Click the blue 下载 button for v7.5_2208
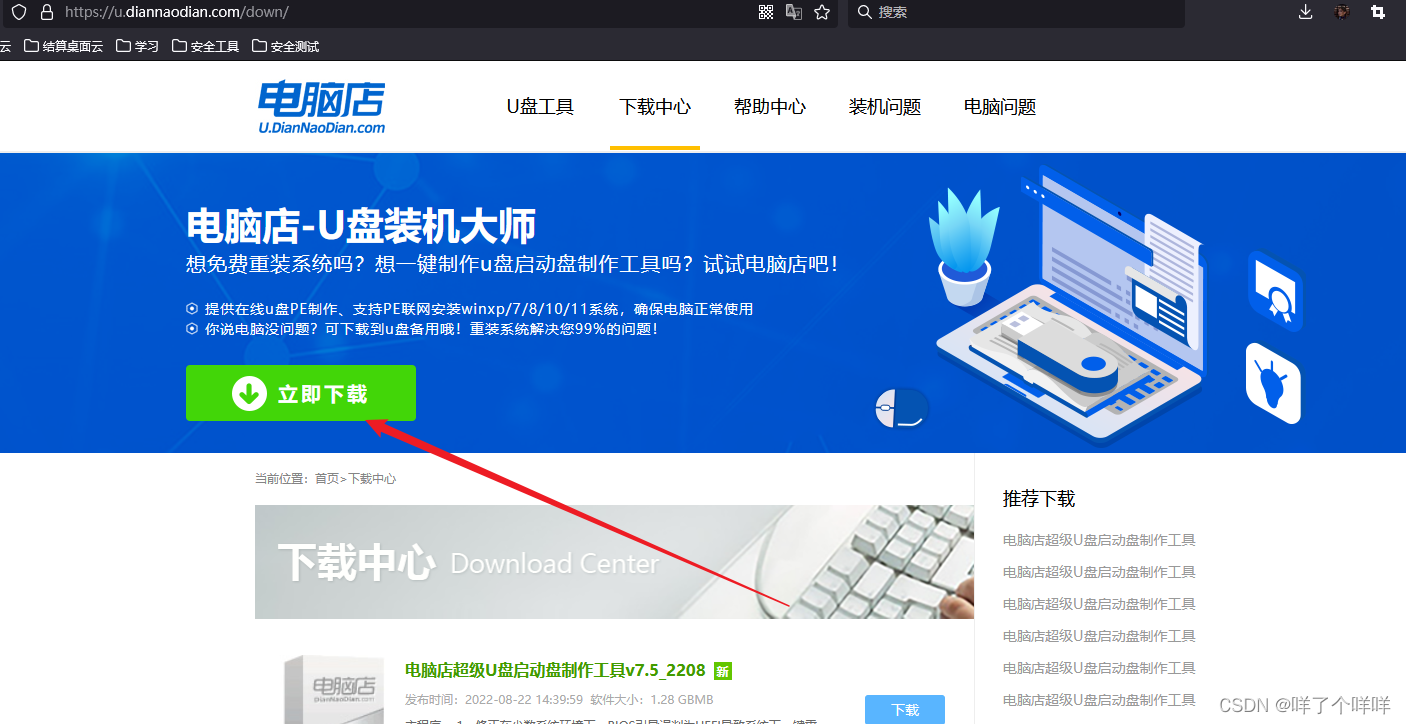The height and width of the screenshot is (724, 1406). 905,709
